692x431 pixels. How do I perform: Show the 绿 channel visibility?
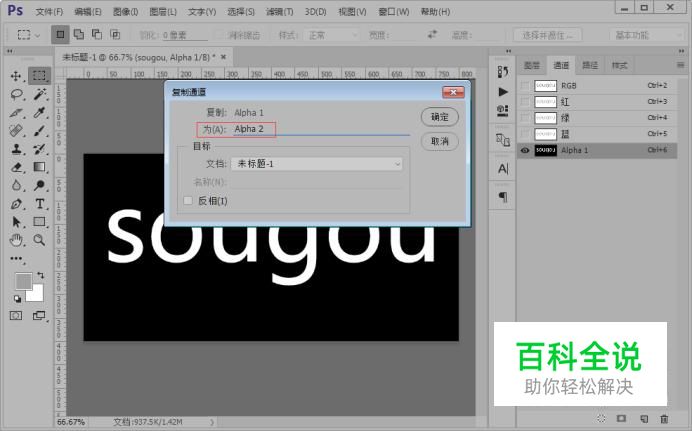point(525,118)
